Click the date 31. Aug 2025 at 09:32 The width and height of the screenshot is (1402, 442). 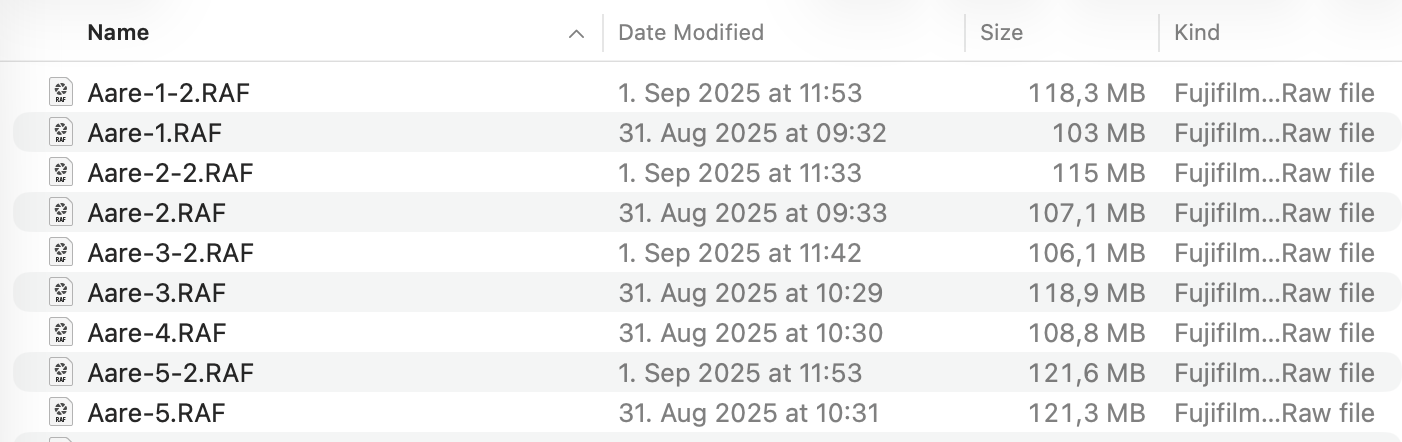[752, 133]
